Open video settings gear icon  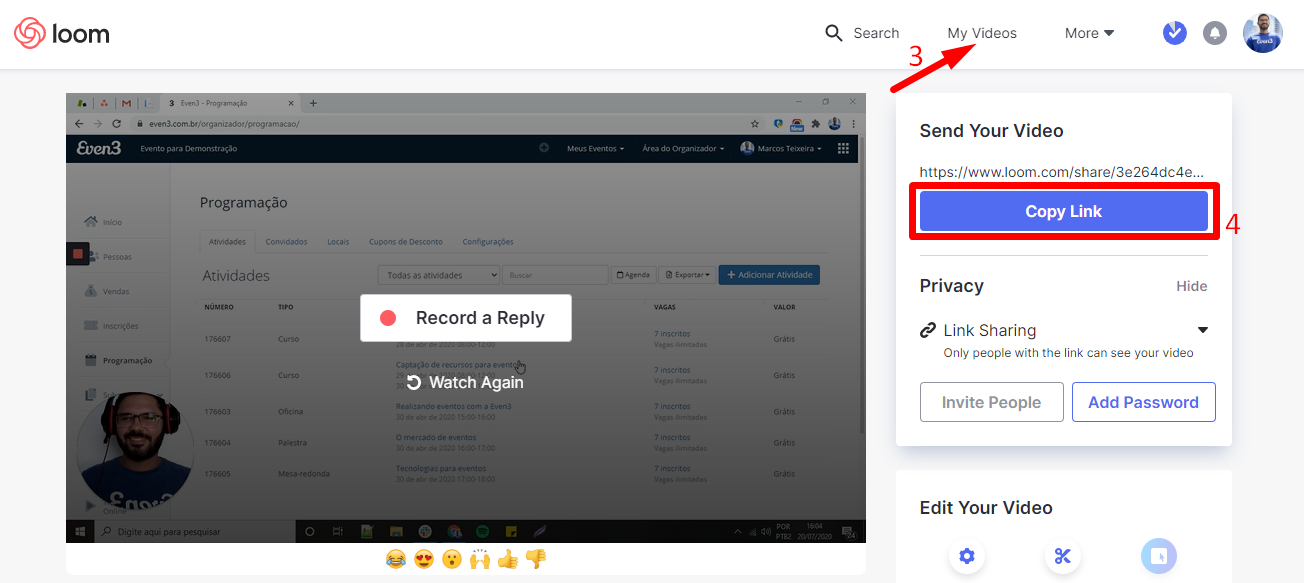[967, 556]
